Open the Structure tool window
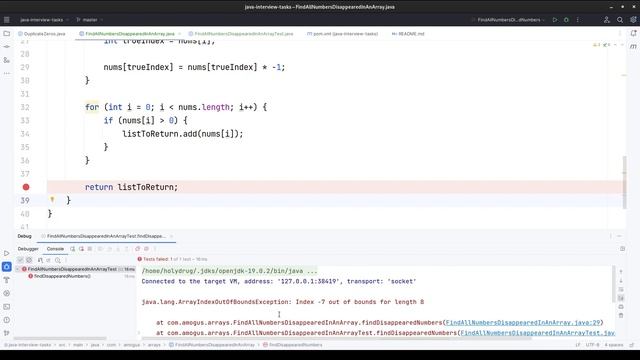 [x=7, y=60]
